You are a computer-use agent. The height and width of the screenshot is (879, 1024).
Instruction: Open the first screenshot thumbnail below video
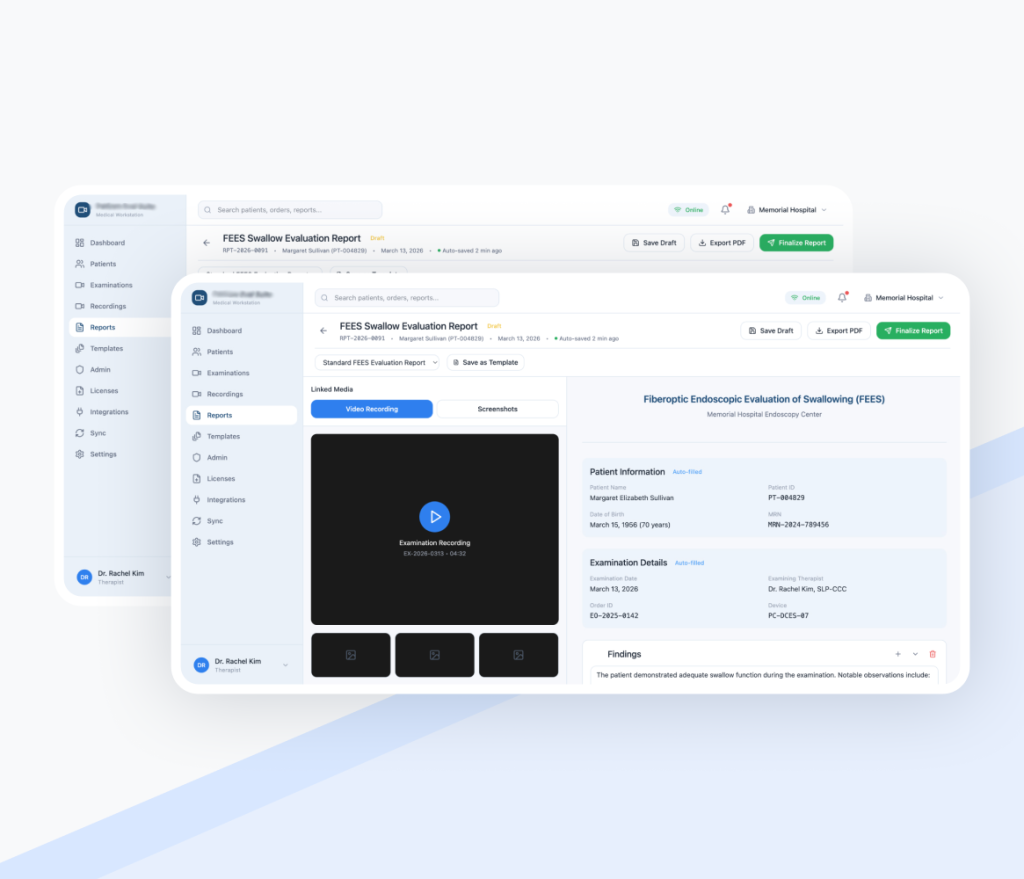(x=350, y=655)
